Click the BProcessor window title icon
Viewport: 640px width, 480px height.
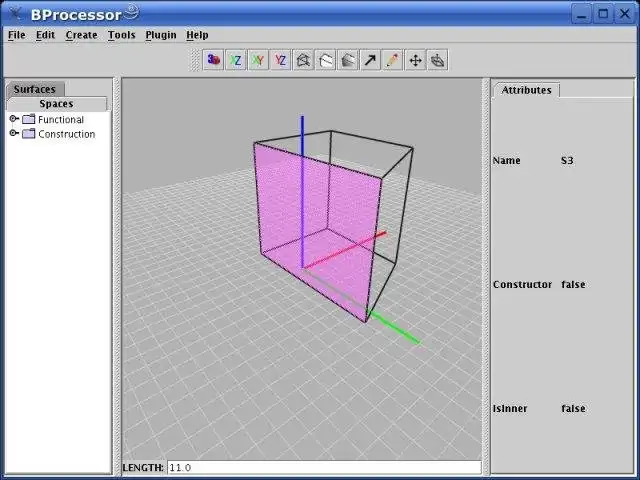[15, 13]
